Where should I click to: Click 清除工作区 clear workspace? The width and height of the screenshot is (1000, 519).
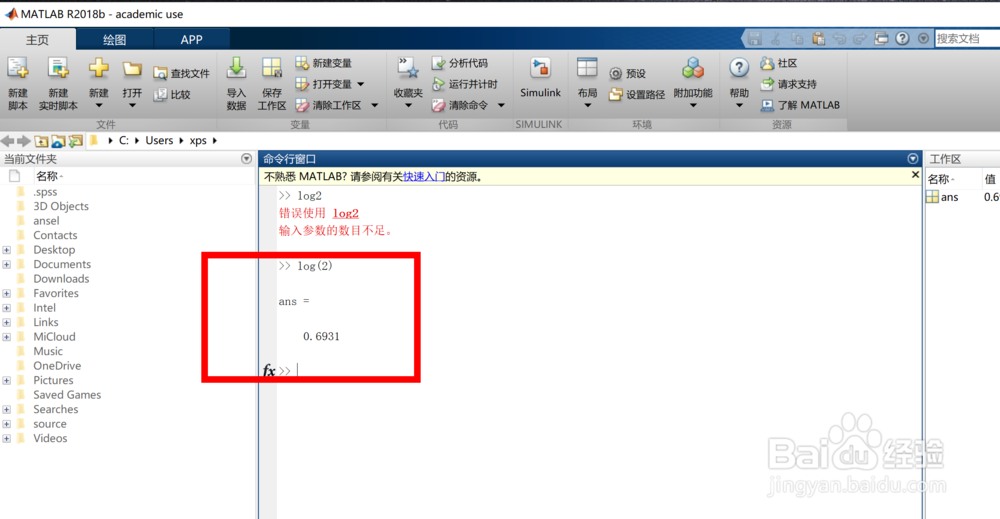(328, 105)
